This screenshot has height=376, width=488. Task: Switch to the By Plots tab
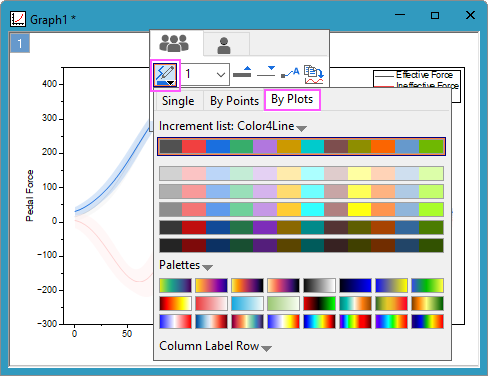[292, 99]
